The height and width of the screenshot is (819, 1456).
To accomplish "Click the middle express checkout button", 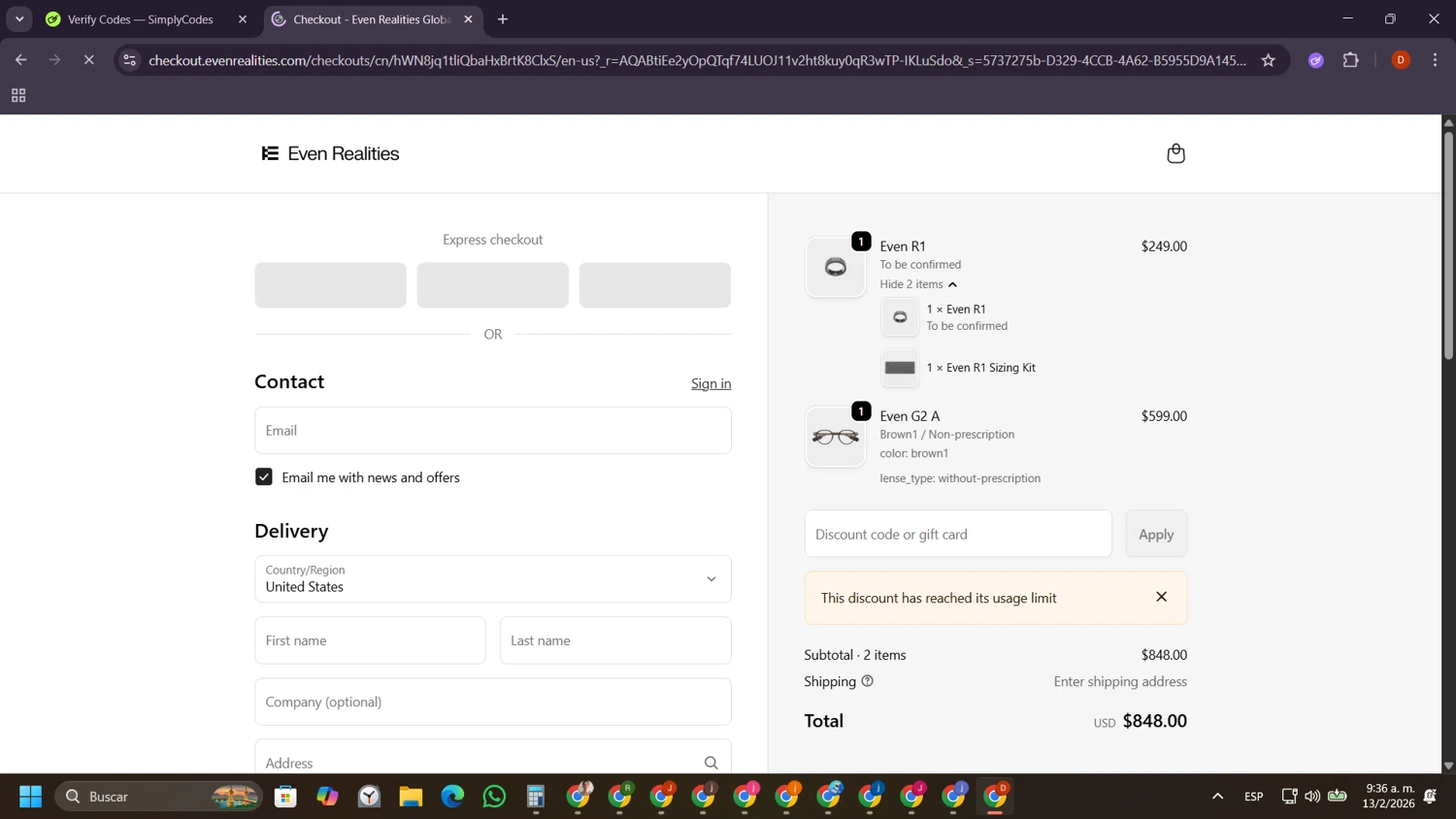I will [493, 285].
